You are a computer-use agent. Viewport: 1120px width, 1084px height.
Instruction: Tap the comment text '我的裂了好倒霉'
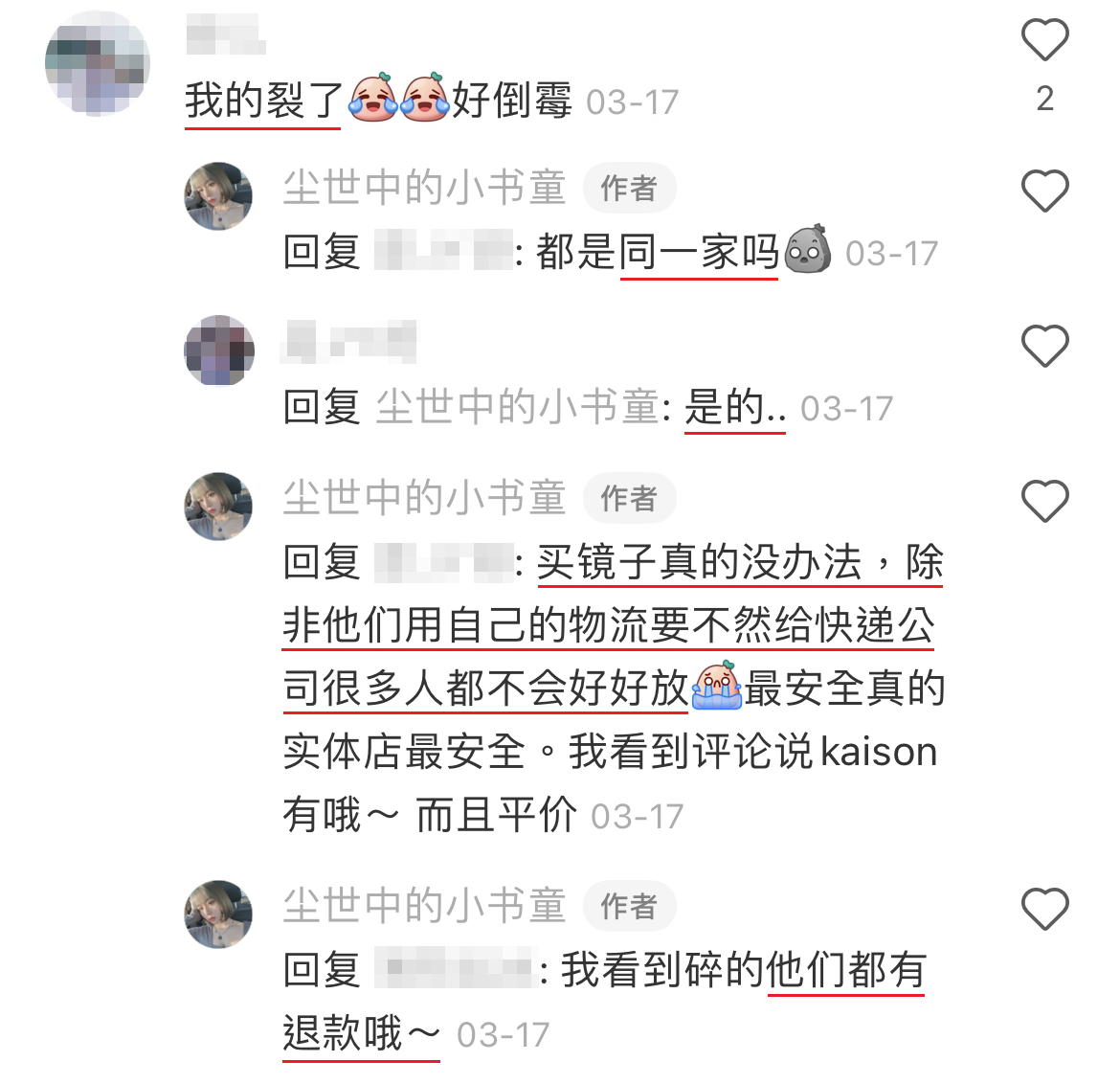pyautogui.click(x=378, y=100)
